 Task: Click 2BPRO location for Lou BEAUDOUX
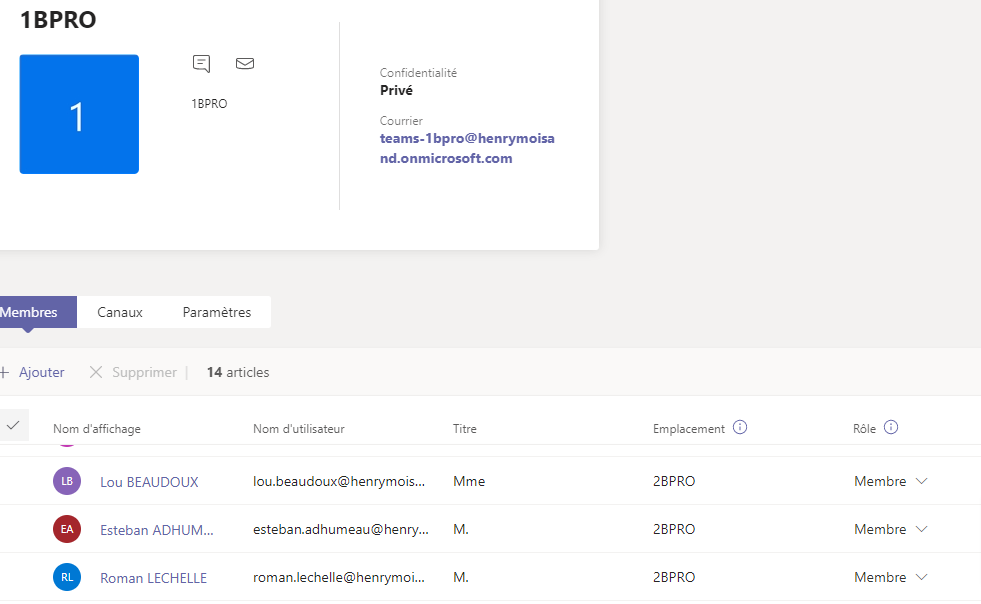674,481
